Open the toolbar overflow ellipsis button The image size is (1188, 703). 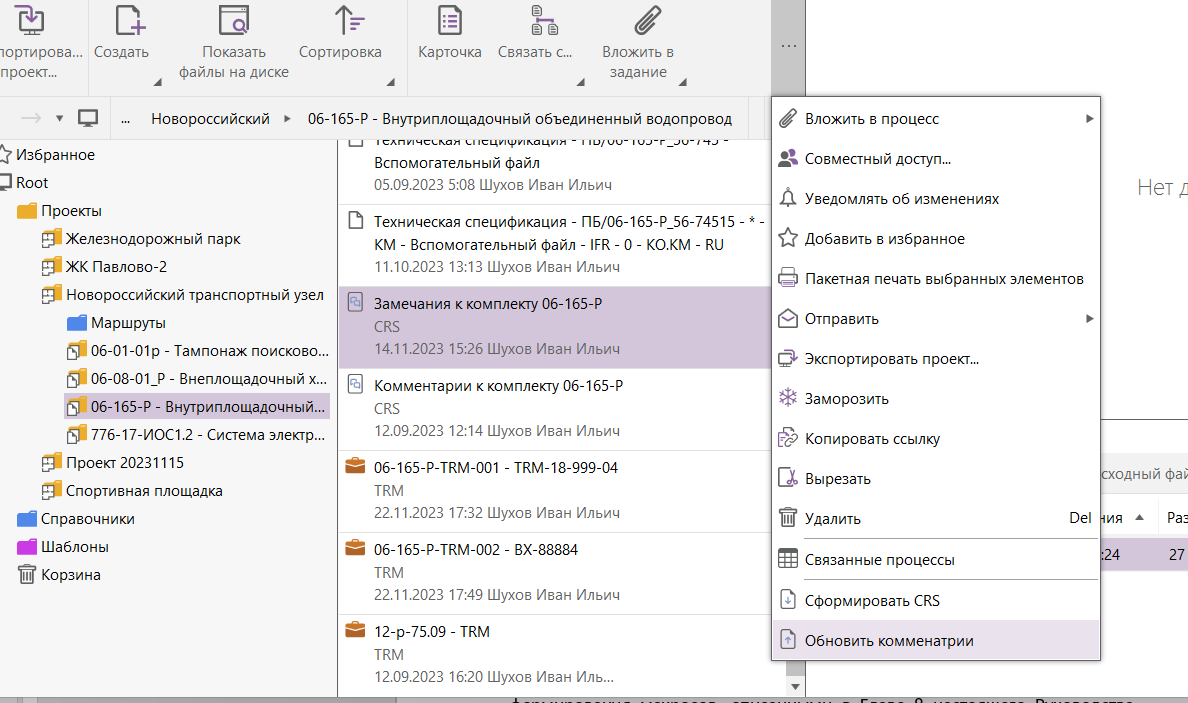(x=788, y=46)
